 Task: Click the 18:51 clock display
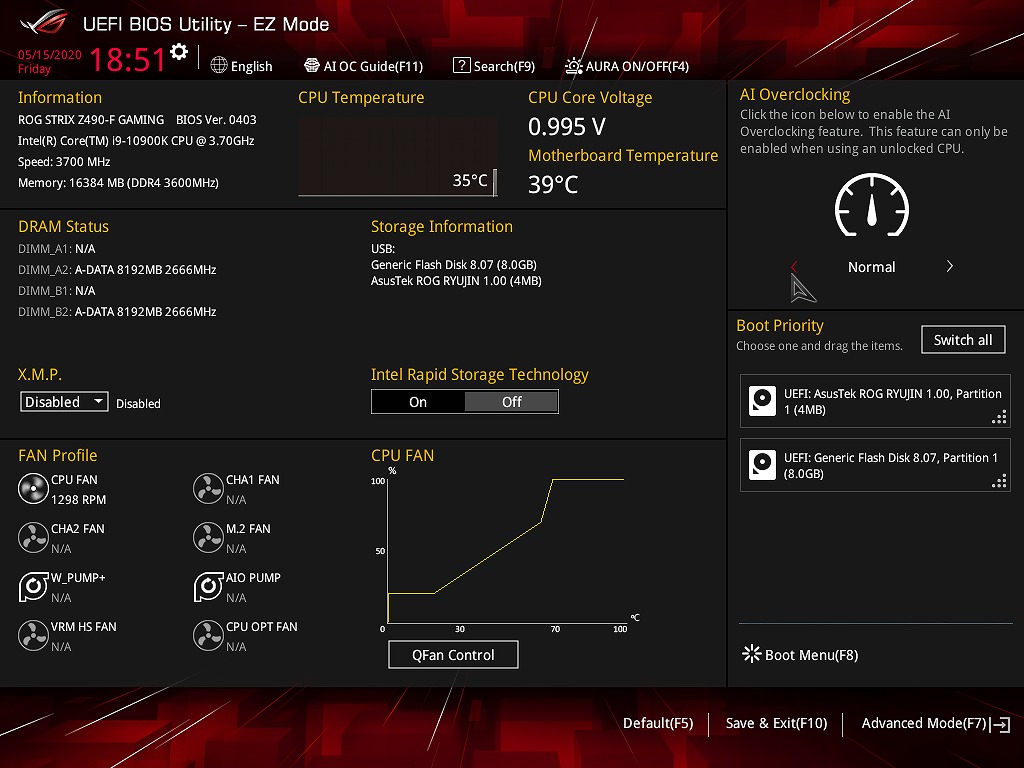click(x=128, y=59)
